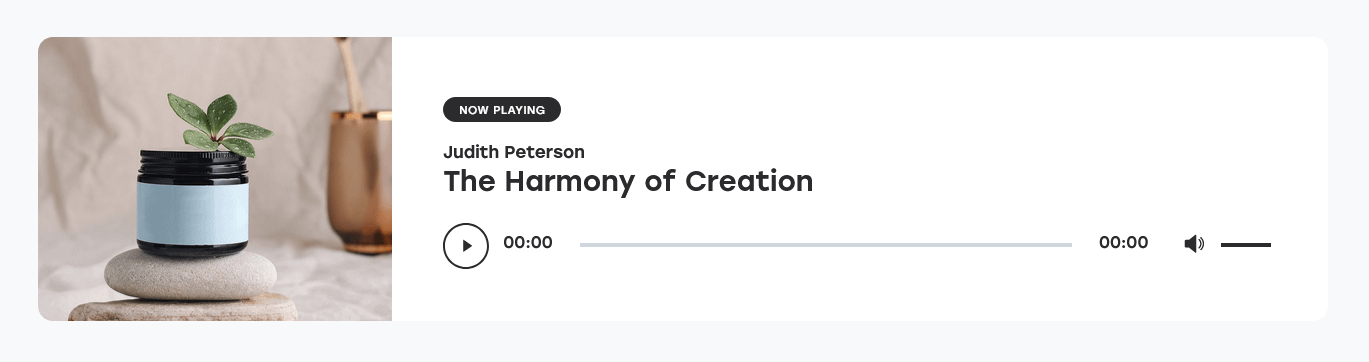Click the title The Harmony of Creation
1369x362 pixels.
tap(628, 181)
